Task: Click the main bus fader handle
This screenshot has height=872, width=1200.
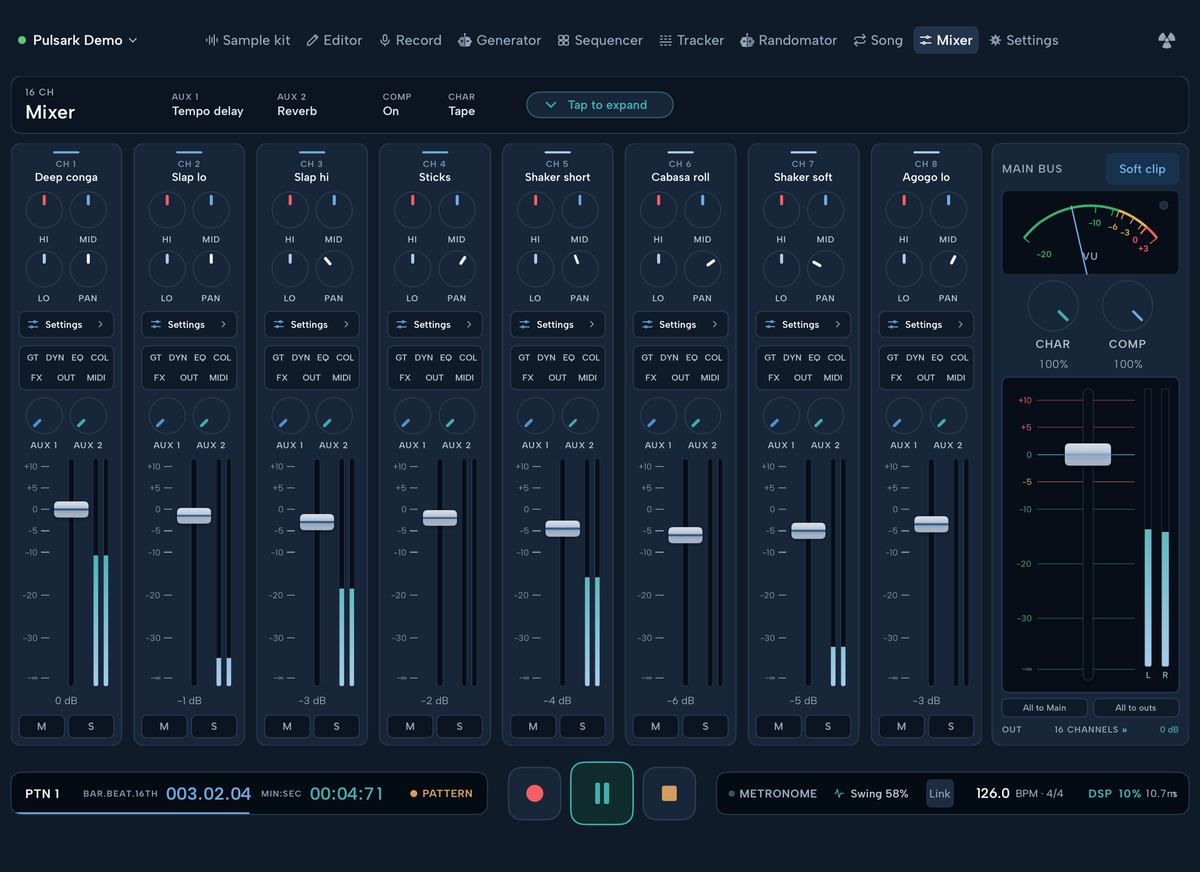Action: (1088, 454)
